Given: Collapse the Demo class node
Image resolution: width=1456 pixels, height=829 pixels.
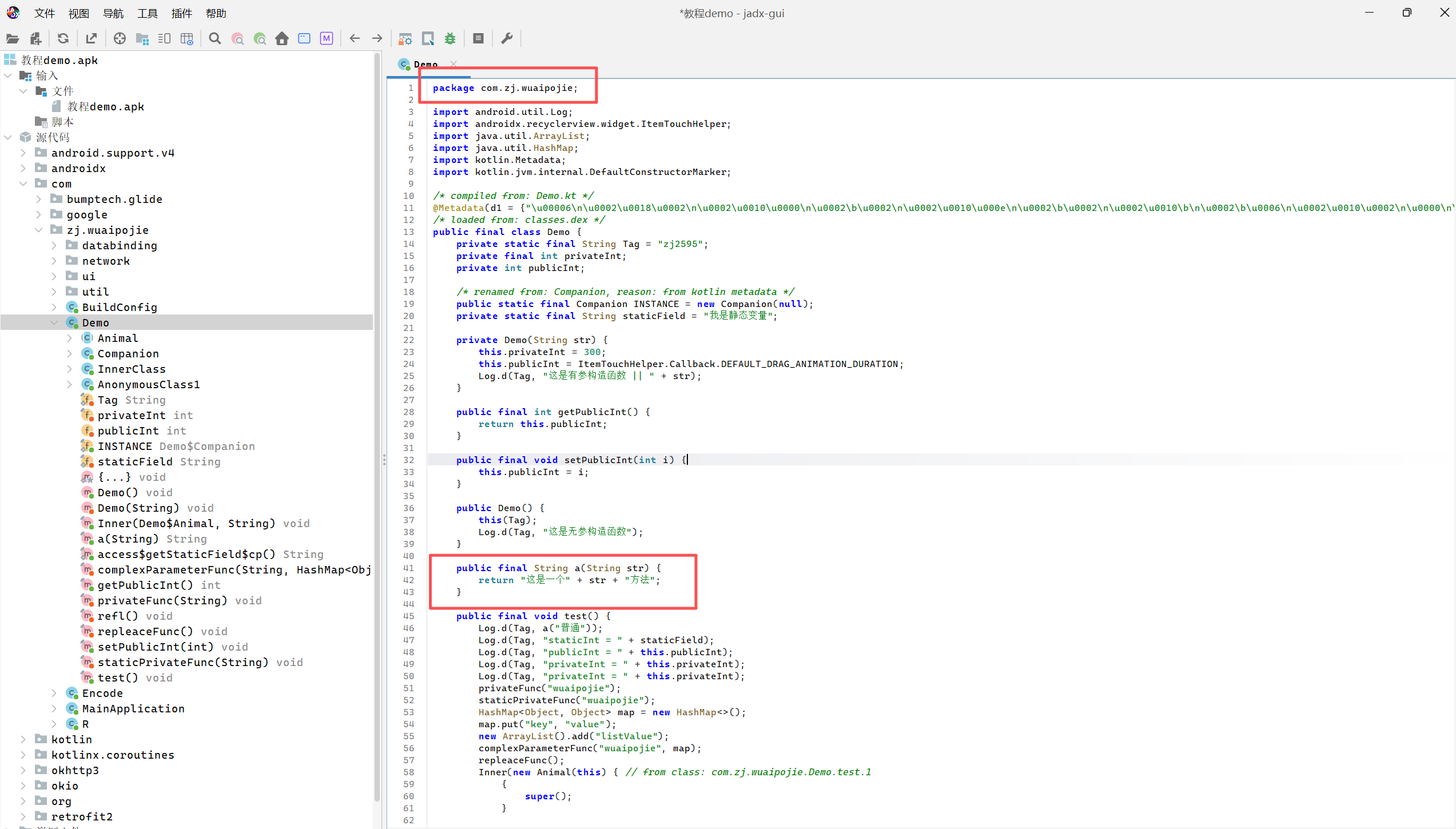Looking at the screenshot, I should tap(54, 322).
